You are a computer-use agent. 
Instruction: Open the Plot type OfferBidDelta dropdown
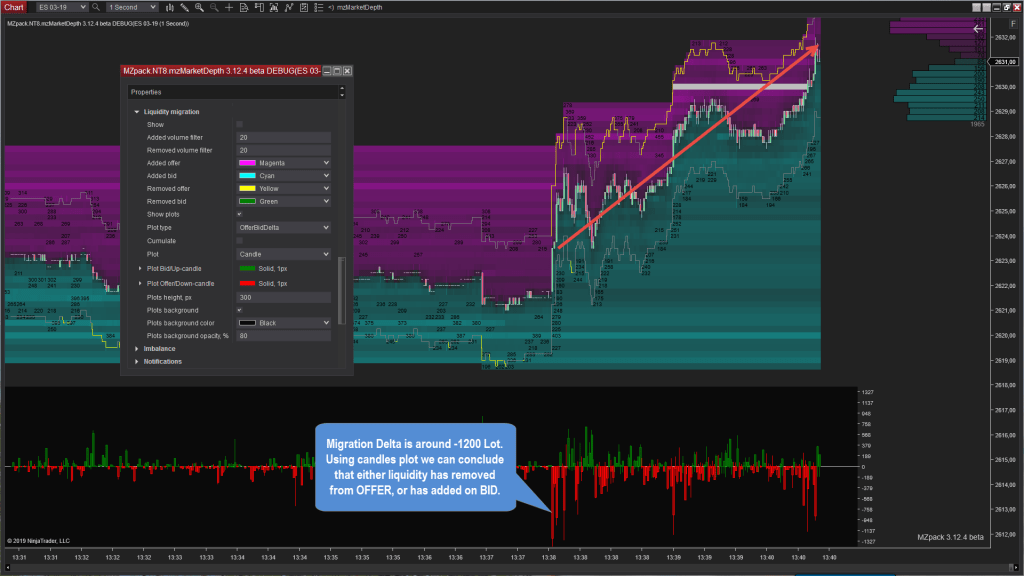[x=283, y=227]
